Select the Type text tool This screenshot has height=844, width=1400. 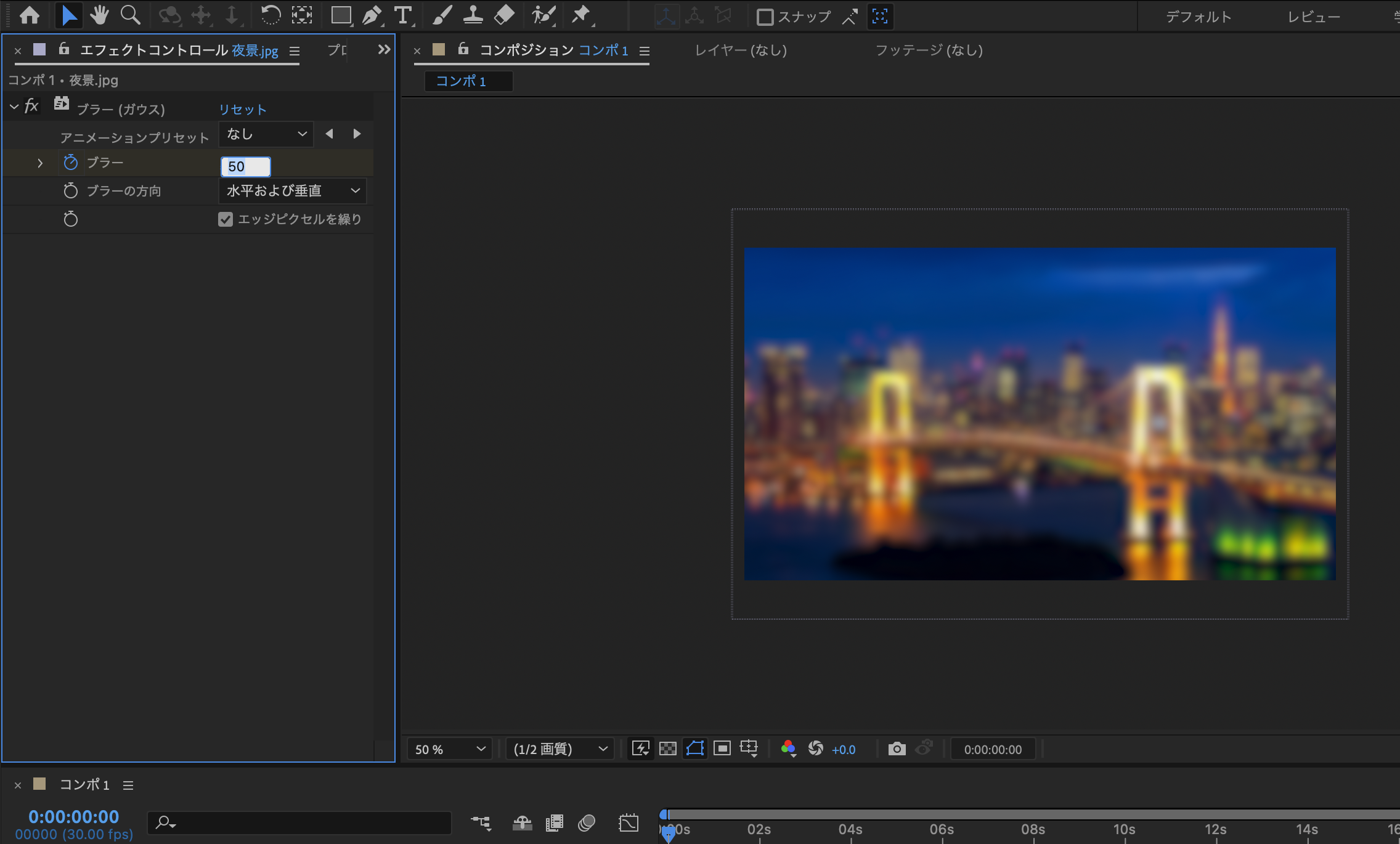pos(403,15)
